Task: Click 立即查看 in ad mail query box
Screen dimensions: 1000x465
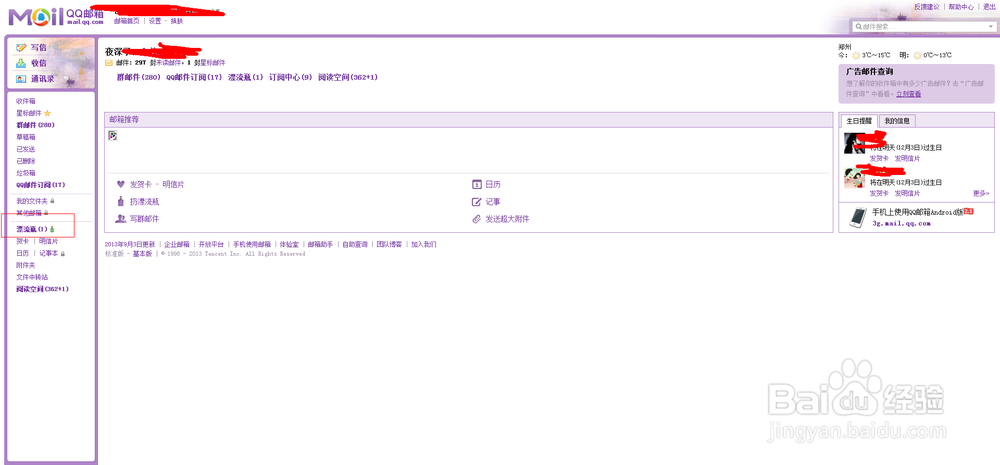Action: [x=908, y=94]
